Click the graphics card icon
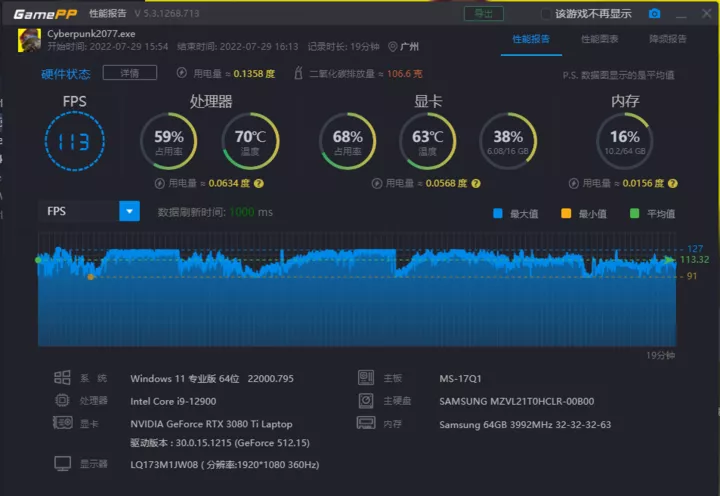 [x=62, y=423]
